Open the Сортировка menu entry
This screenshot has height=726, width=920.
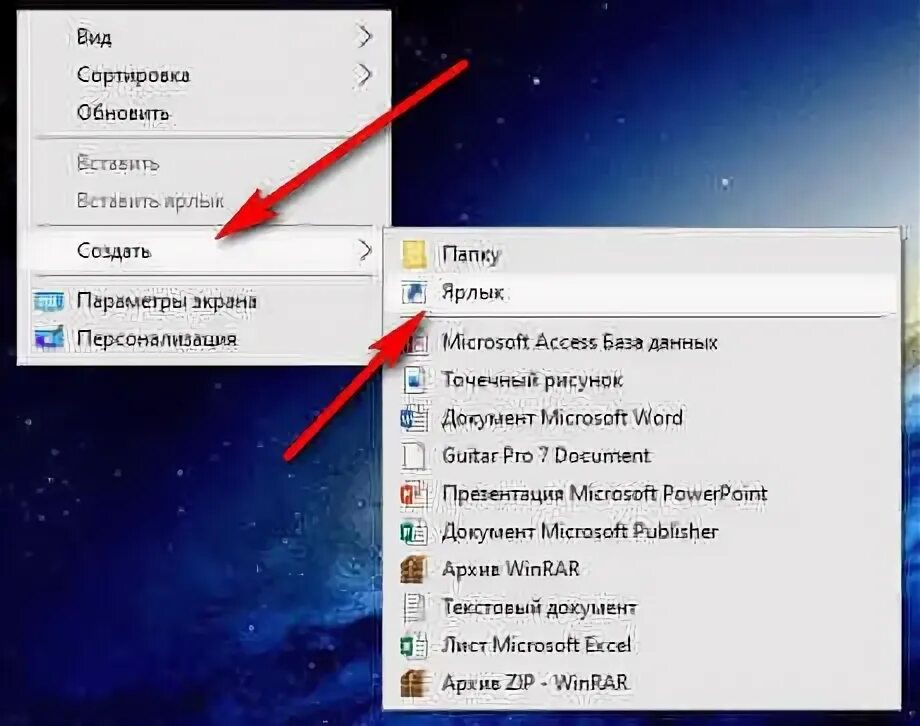pyautogui.click(x=204, y=75)
